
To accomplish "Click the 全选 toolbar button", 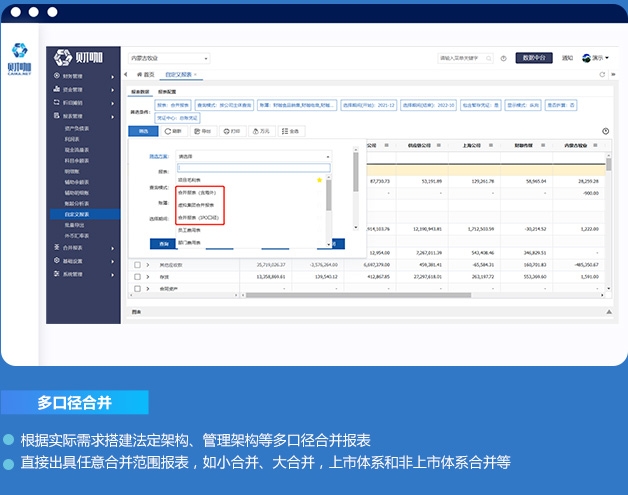I will pos(291,131).
